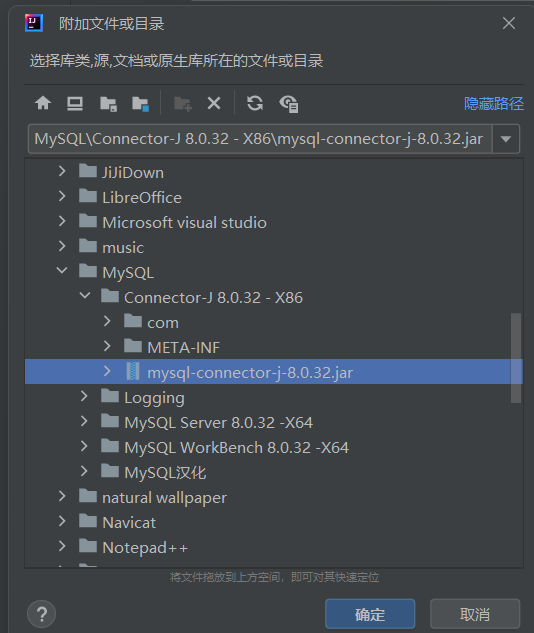The height and width of the screenshot is (633, 534).
Task: Click the Notepad++ folder icon
Action: tap(88, 546)
